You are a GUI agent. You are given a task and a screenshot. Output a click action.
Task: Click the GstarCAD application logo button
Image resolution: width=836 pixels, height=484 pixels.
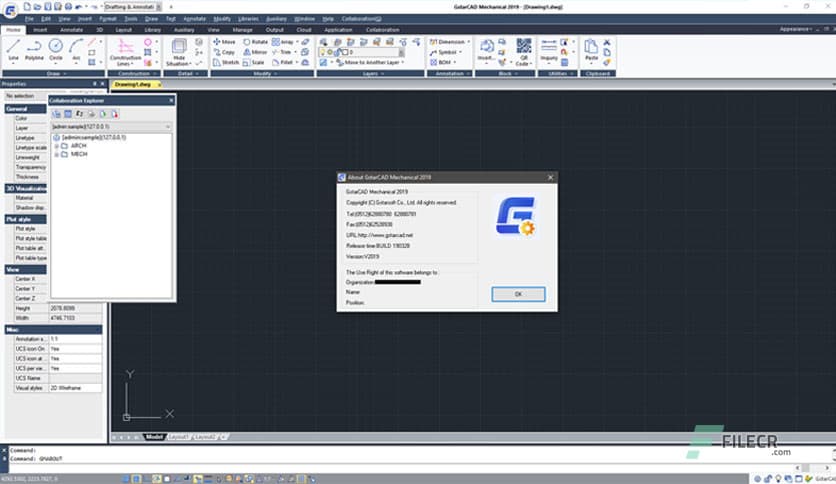point(10,10)
